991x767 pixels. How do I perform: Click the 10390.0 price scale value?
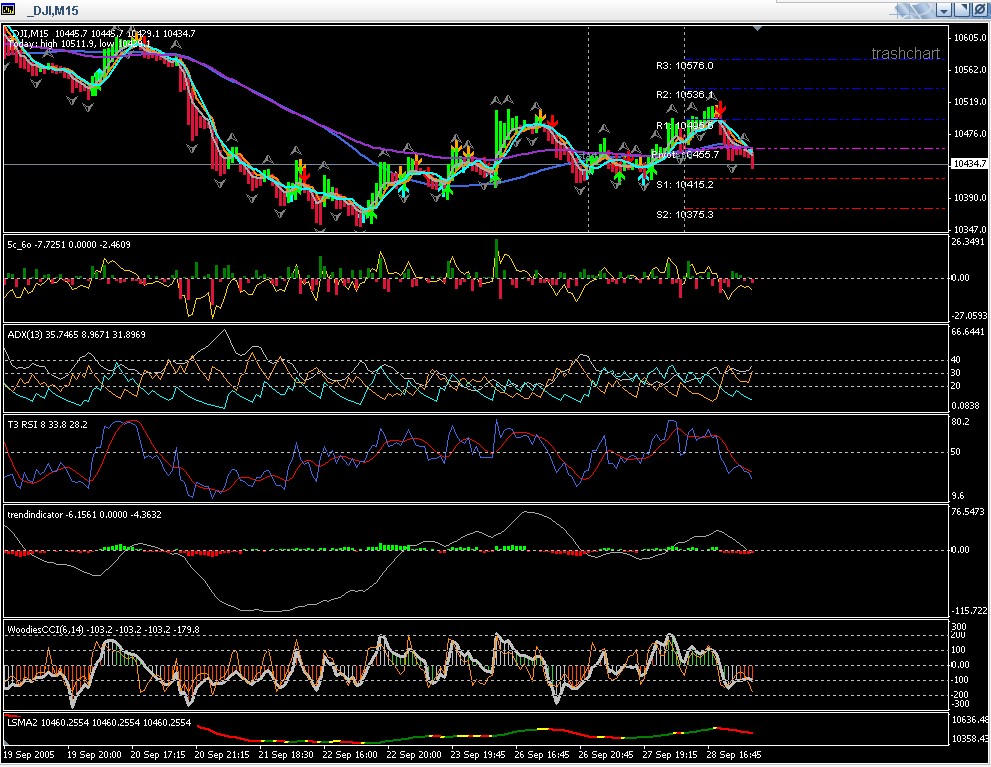coord(970,198)
